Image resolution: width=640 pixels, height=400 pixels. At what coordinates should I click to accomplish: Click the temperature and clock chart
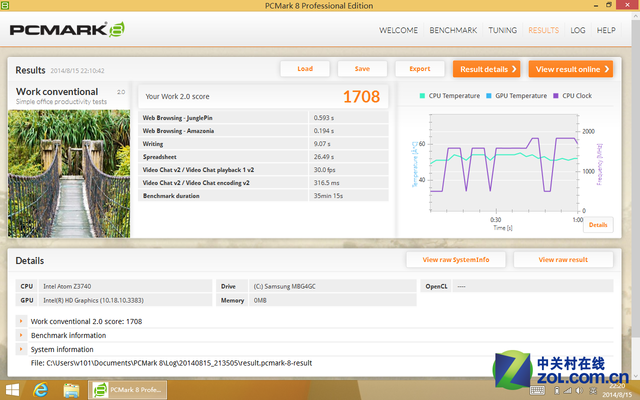point(504,163)
